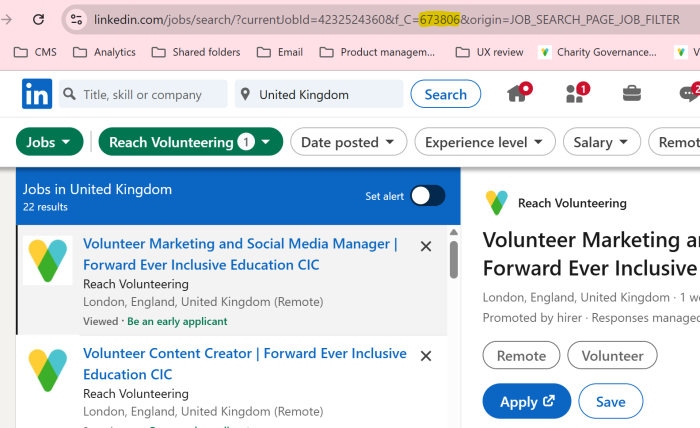Open the Messaging icon
This screenshot has height=428, width=700.
pyautogui.click(x=690, y=93)
